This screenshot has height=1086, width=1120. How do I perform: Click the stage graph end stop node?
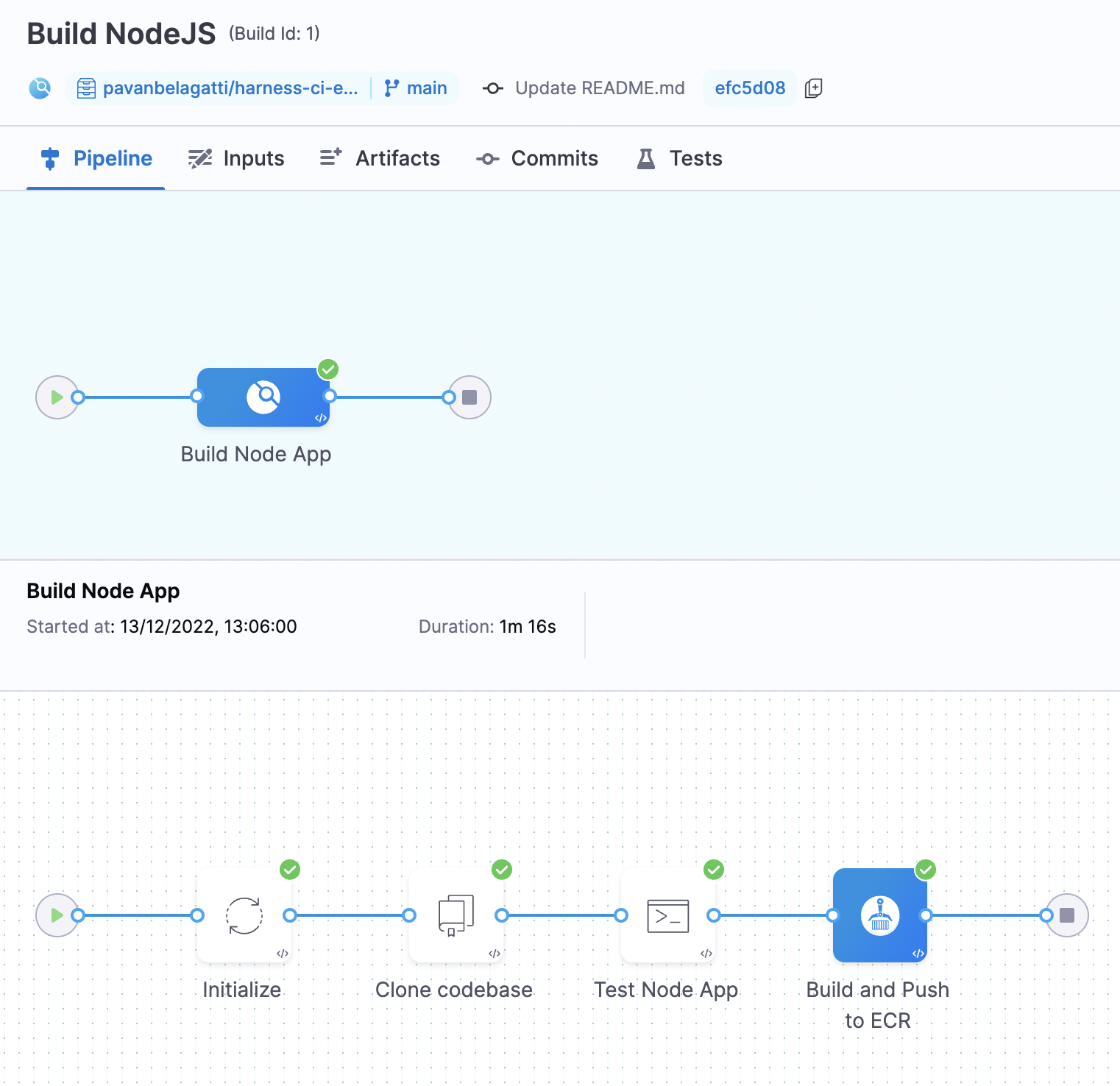[x=469, y=397]
